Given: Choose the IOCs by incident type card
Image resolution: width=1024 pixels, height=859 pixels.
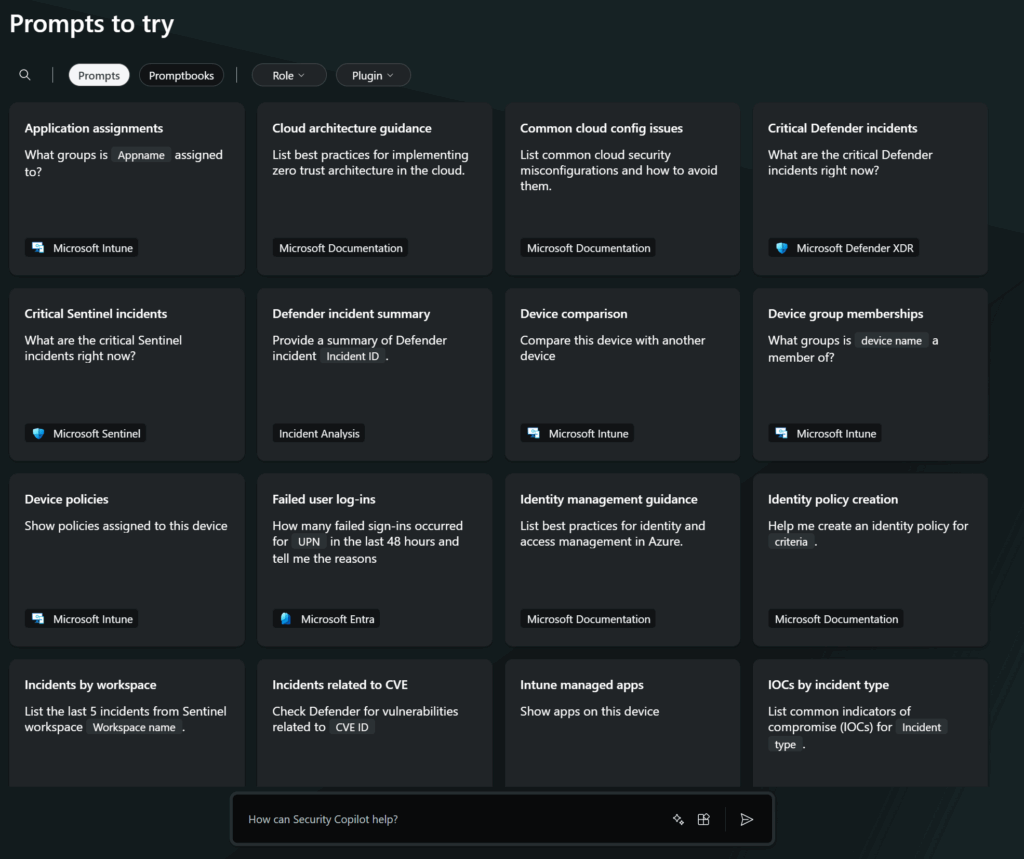Looking at the screenshot, I should [x=870, y=722].
